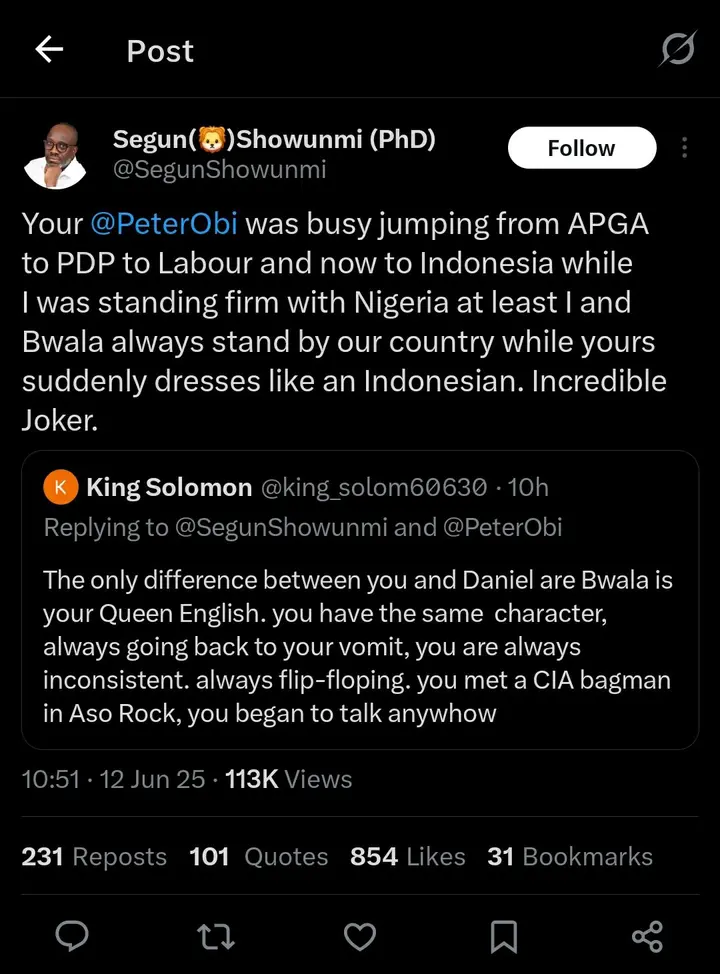Tap the 113K Views count

click(x=288, y=778)
